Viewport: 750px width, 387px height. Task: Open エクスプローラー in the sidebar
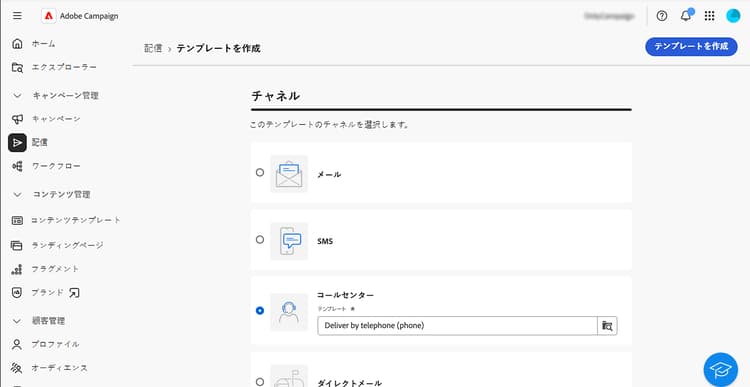click(64, 67)
